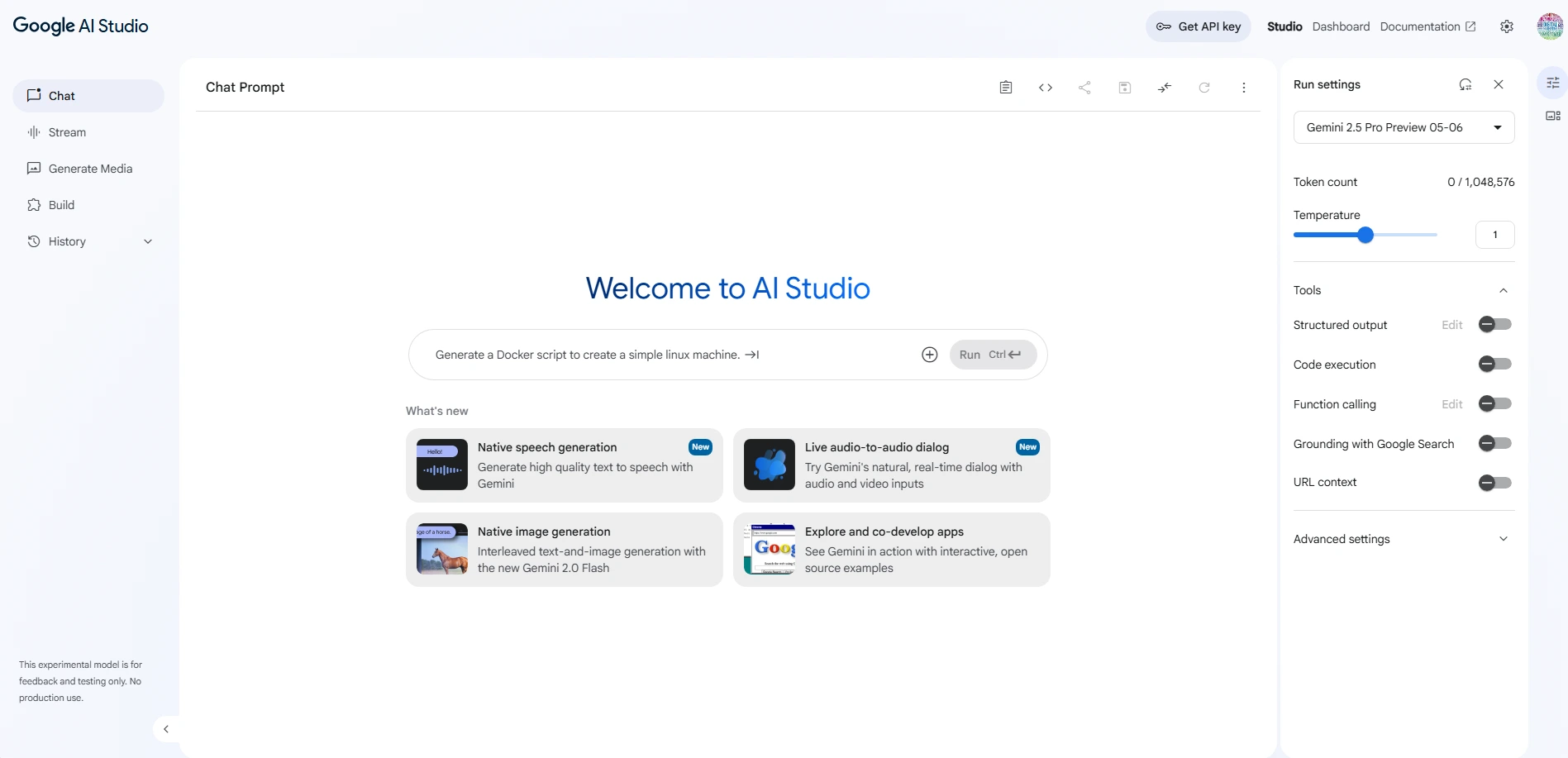Click the Native speech generation thumbnail
This screenshot has width=1568, height=758.
[442, 465]
